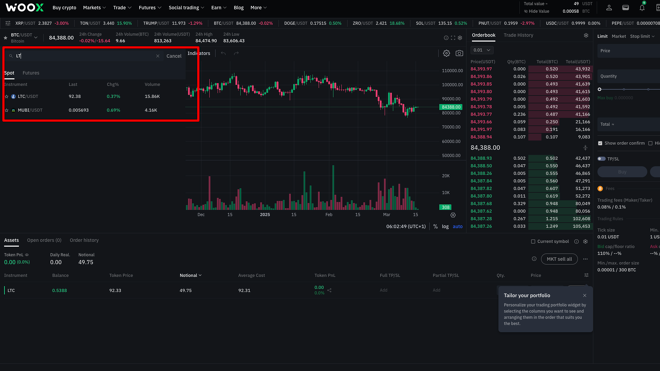Close the Tailor your portfolio tooltip
Viewport: 660px width, 371px height.
(x=584, y=296)
